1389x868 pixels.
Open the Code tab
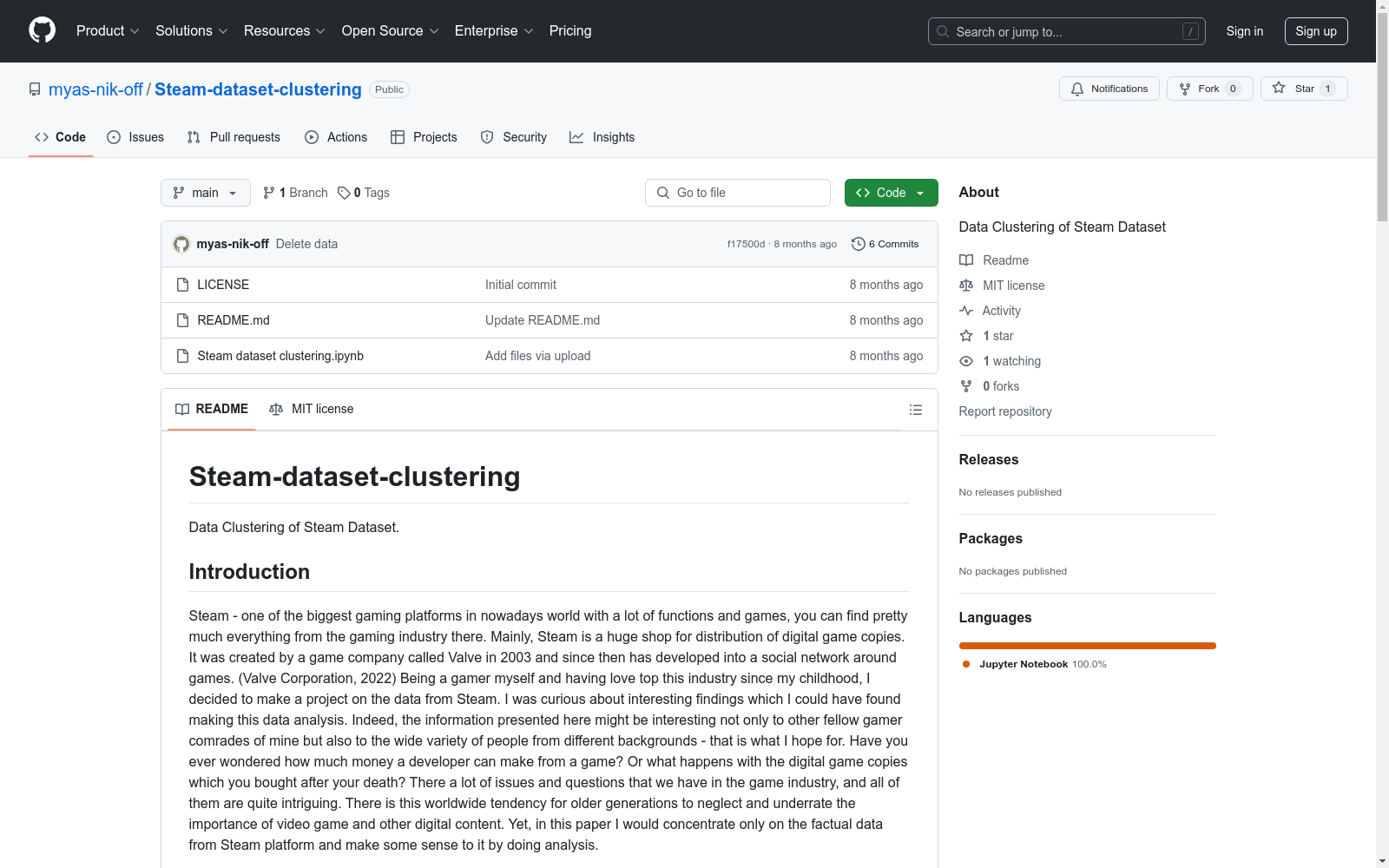click(61, 137)
